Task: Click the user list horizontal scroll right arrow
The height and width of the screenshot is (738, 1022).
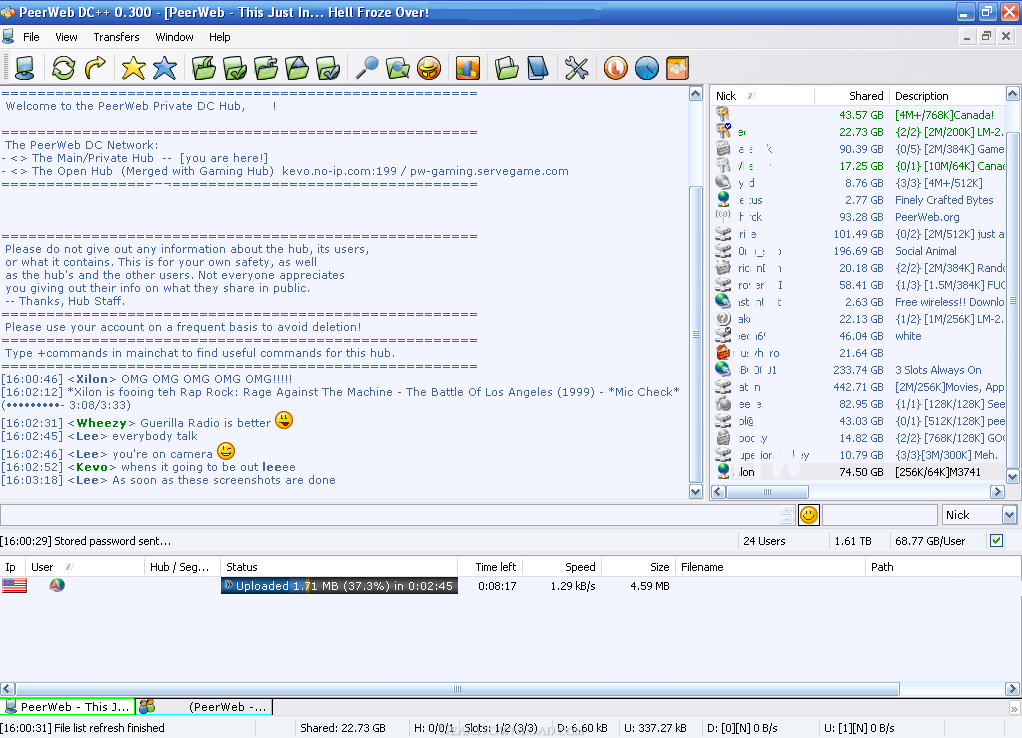Action: 997,492
